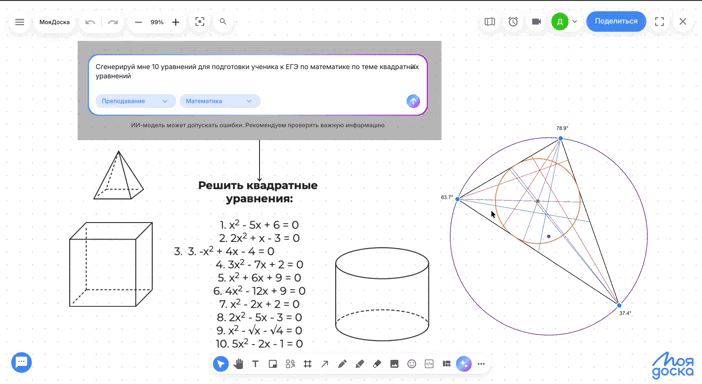
Task: Open more tools ellipsis menu
Action: (481, 364)
